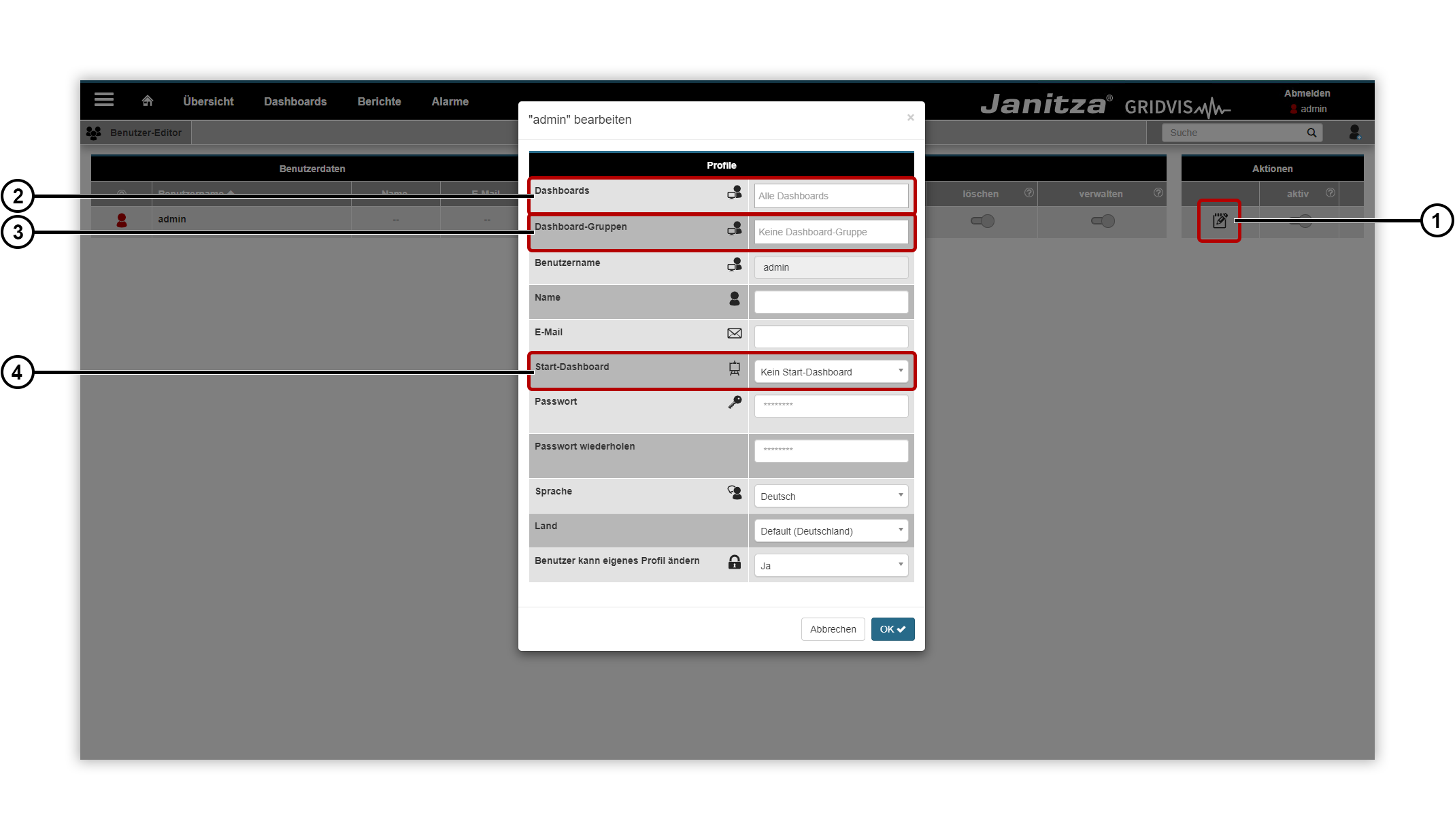The width and height of the screenshot is (1455, 840).
Task: Click the envelope icon next to E-Mail
Action: (735, 333)
